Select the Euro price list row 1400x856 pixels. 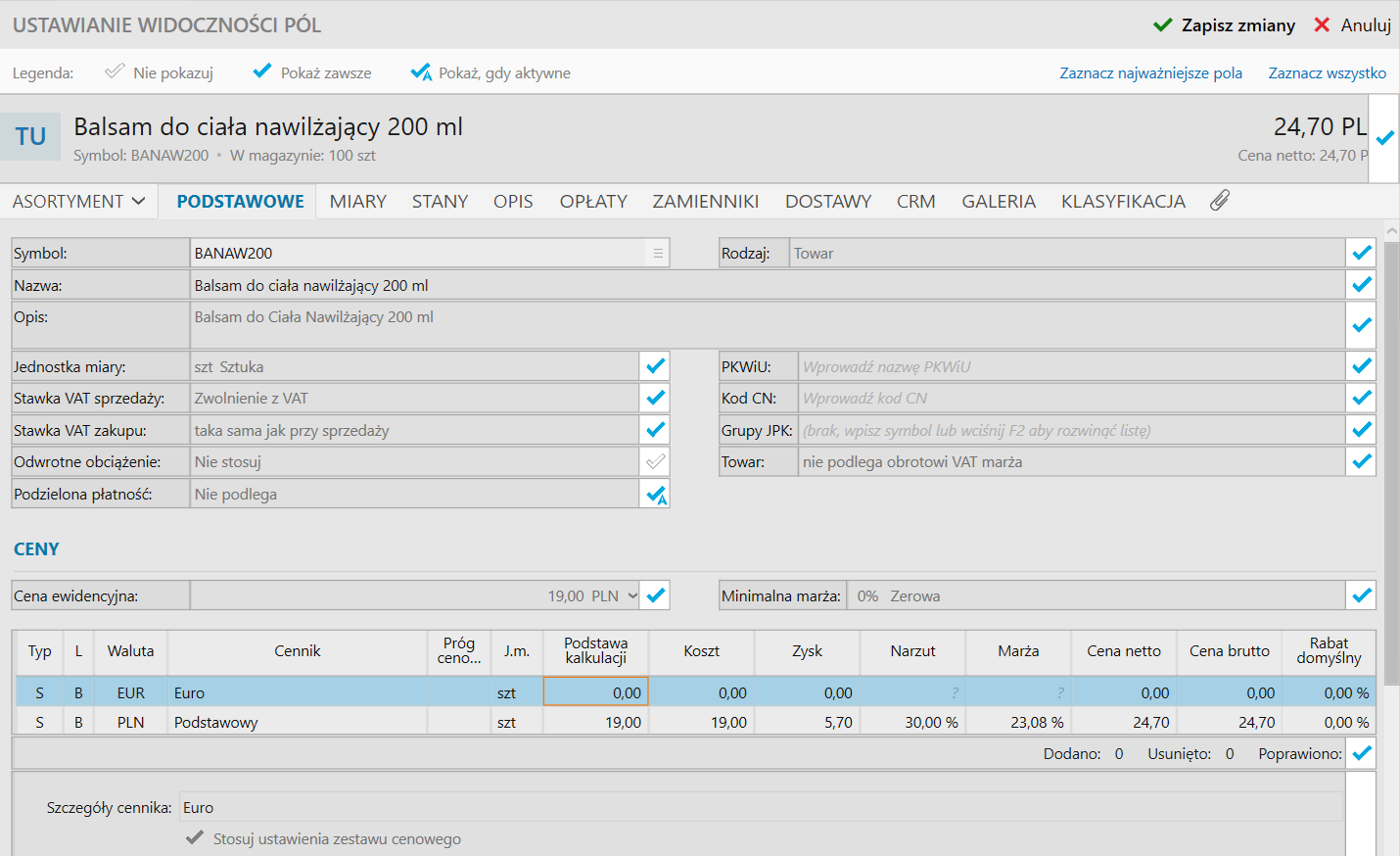[695, 692]
